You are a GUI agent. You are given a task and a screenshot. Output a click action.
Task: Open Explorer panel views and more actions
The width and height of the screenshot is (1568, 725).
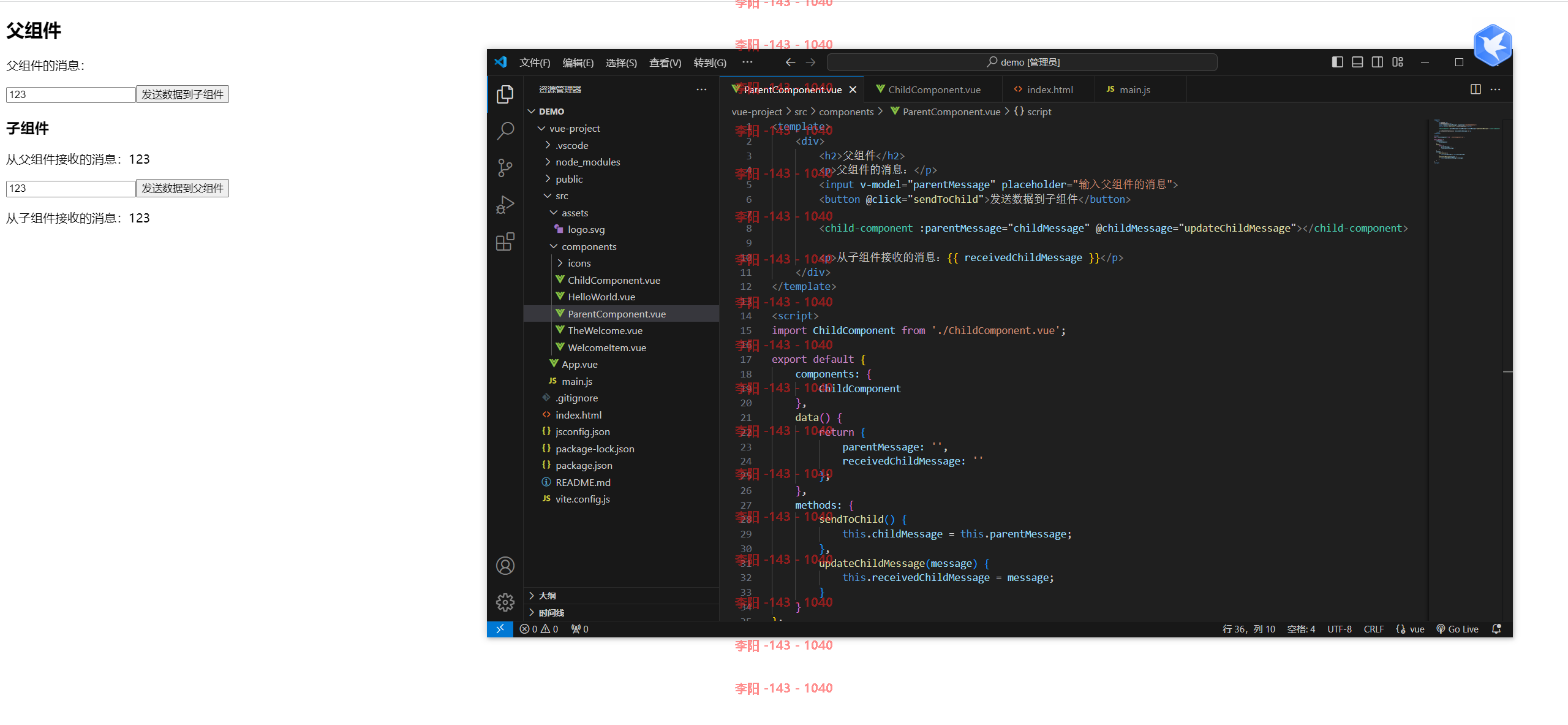pyautogui.click(x=701, y=89)
